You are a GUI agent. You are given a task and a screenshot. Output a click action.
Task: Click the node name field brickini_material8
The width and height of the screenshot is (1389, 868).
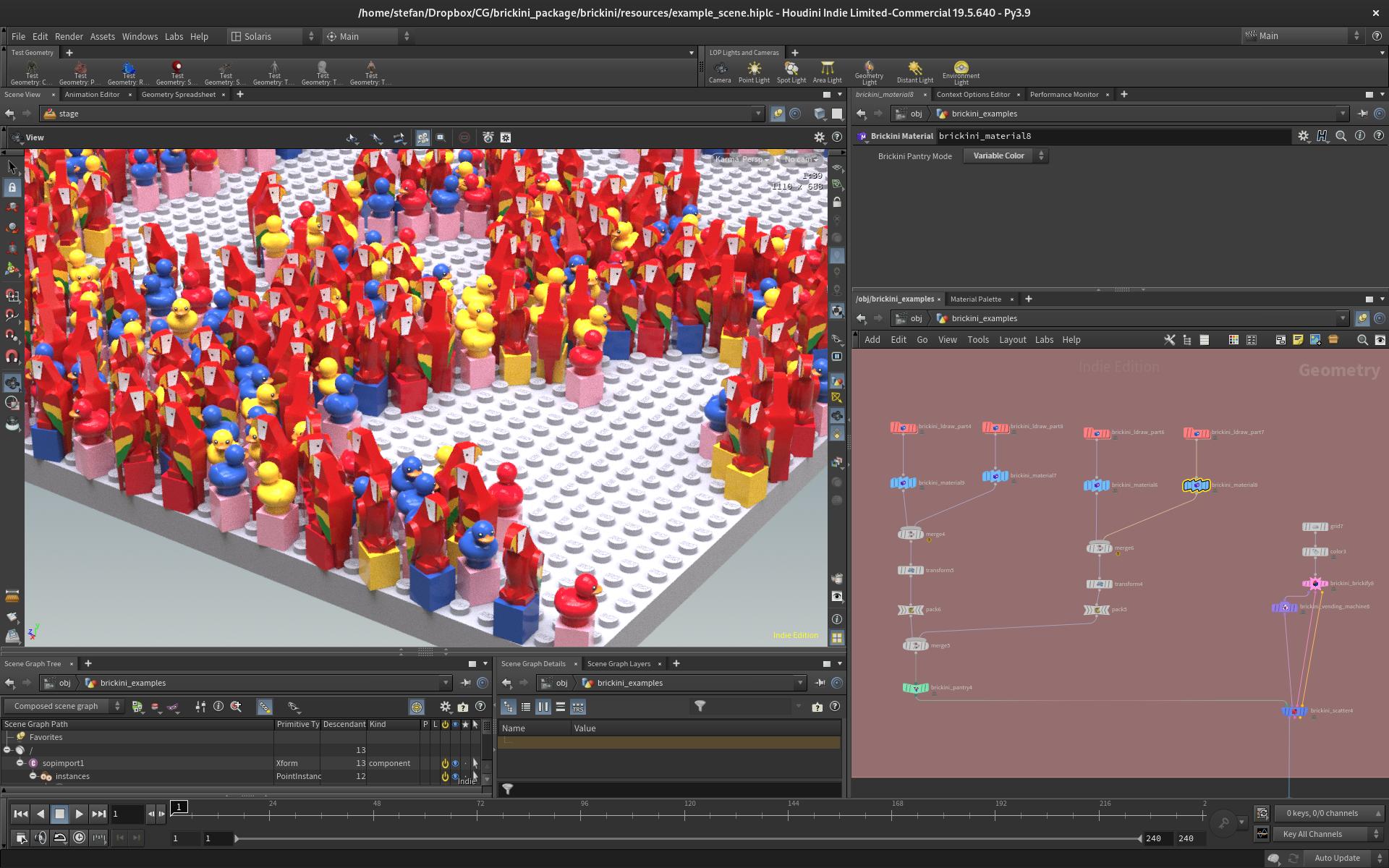(1113, 136)
